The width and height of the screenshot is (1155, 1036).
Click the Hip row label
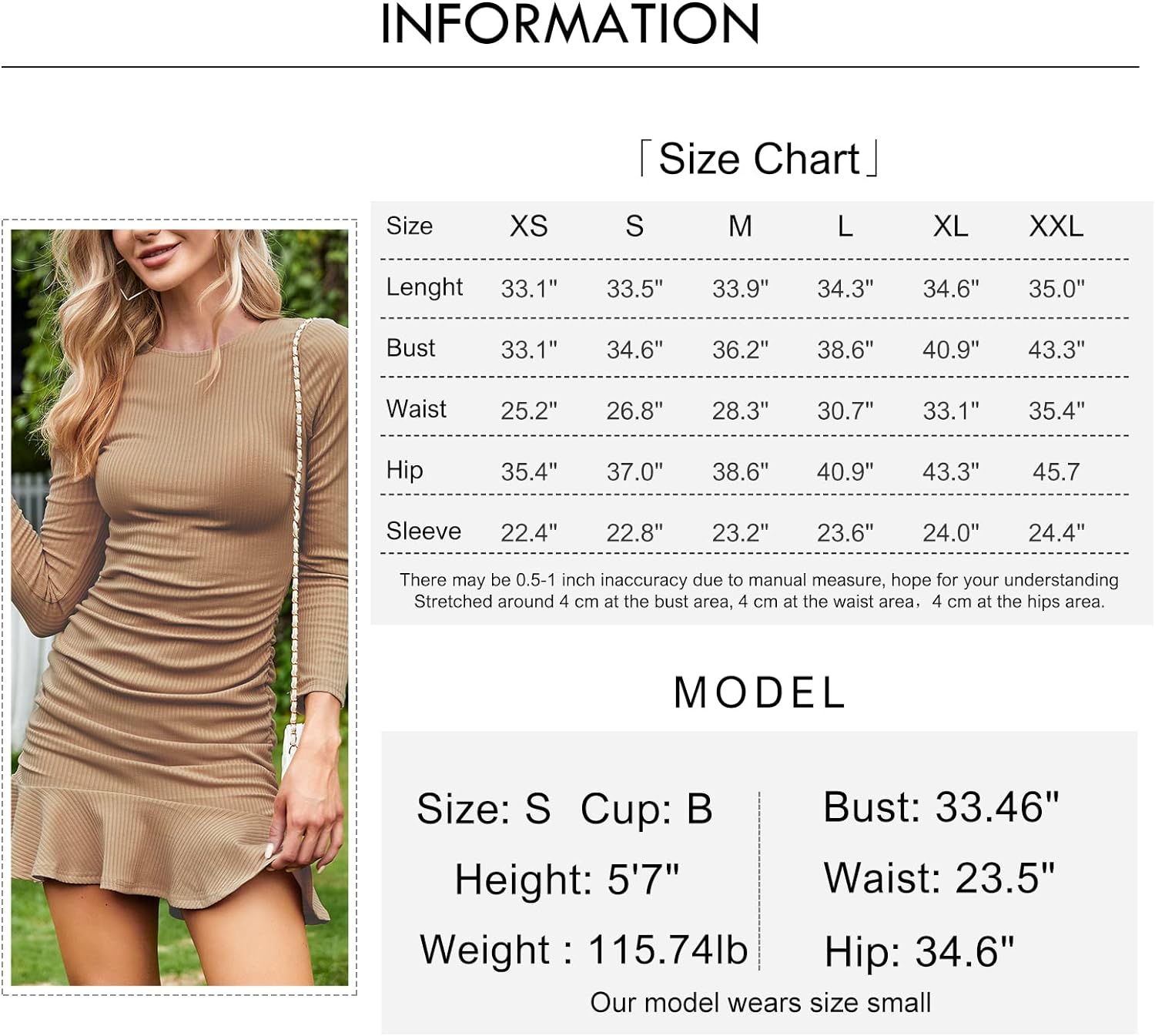(x=405, y=470)
